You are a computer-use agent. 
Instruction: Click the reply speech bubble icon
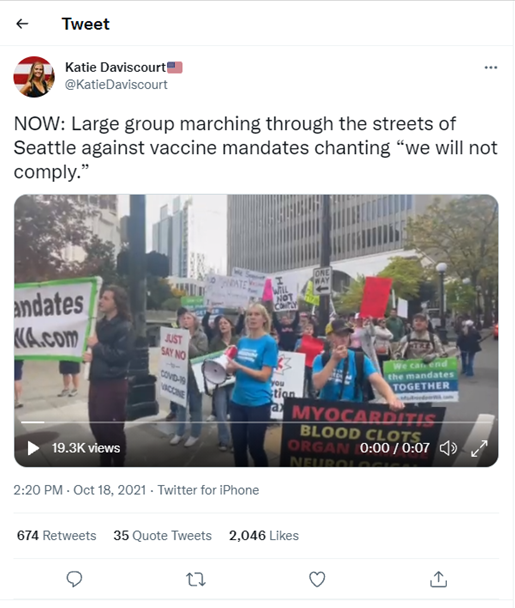[x=74, y=579]
